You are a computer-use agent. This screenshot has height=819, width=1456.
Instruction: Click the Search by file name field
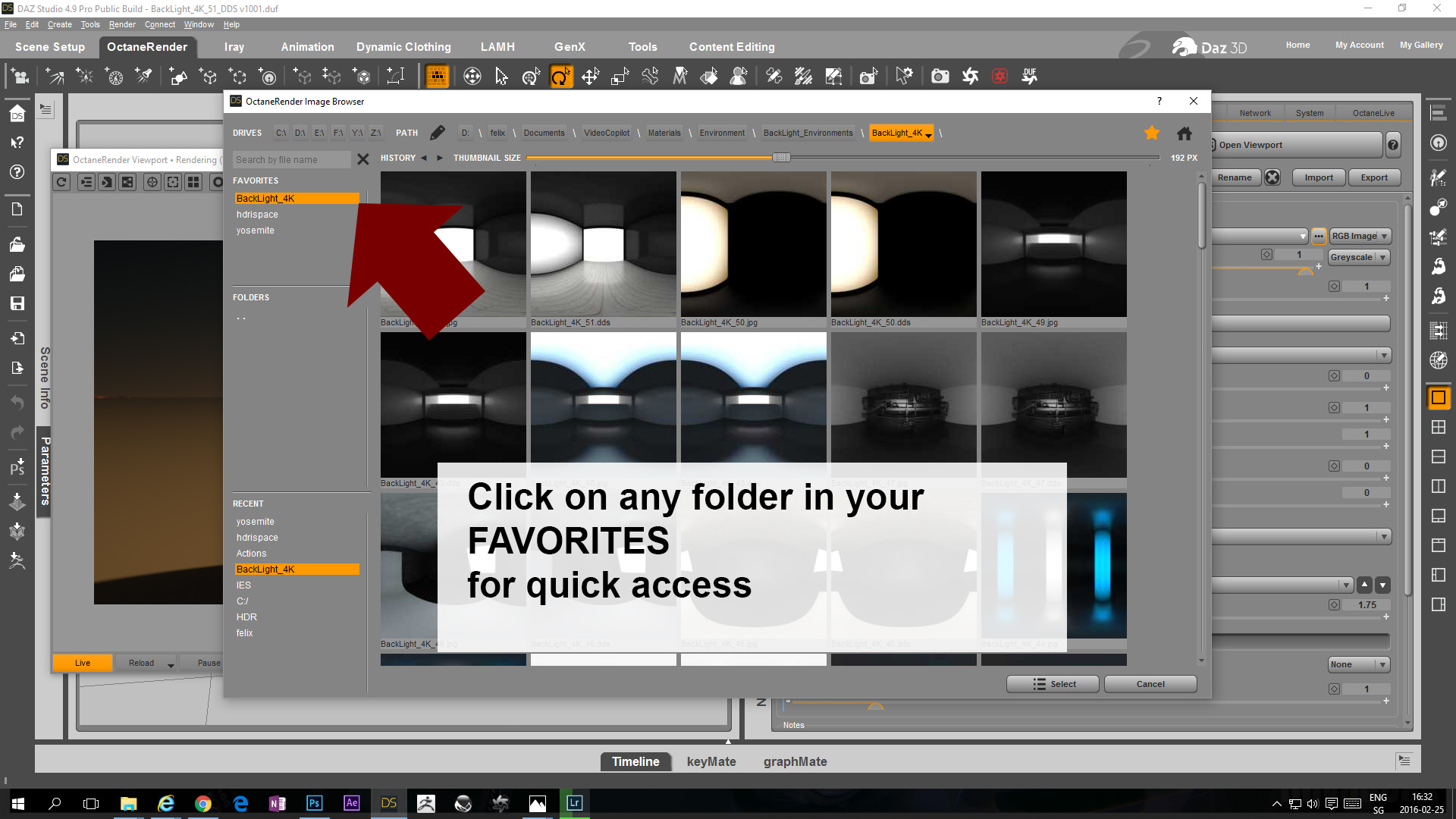[x=292, y=159]
